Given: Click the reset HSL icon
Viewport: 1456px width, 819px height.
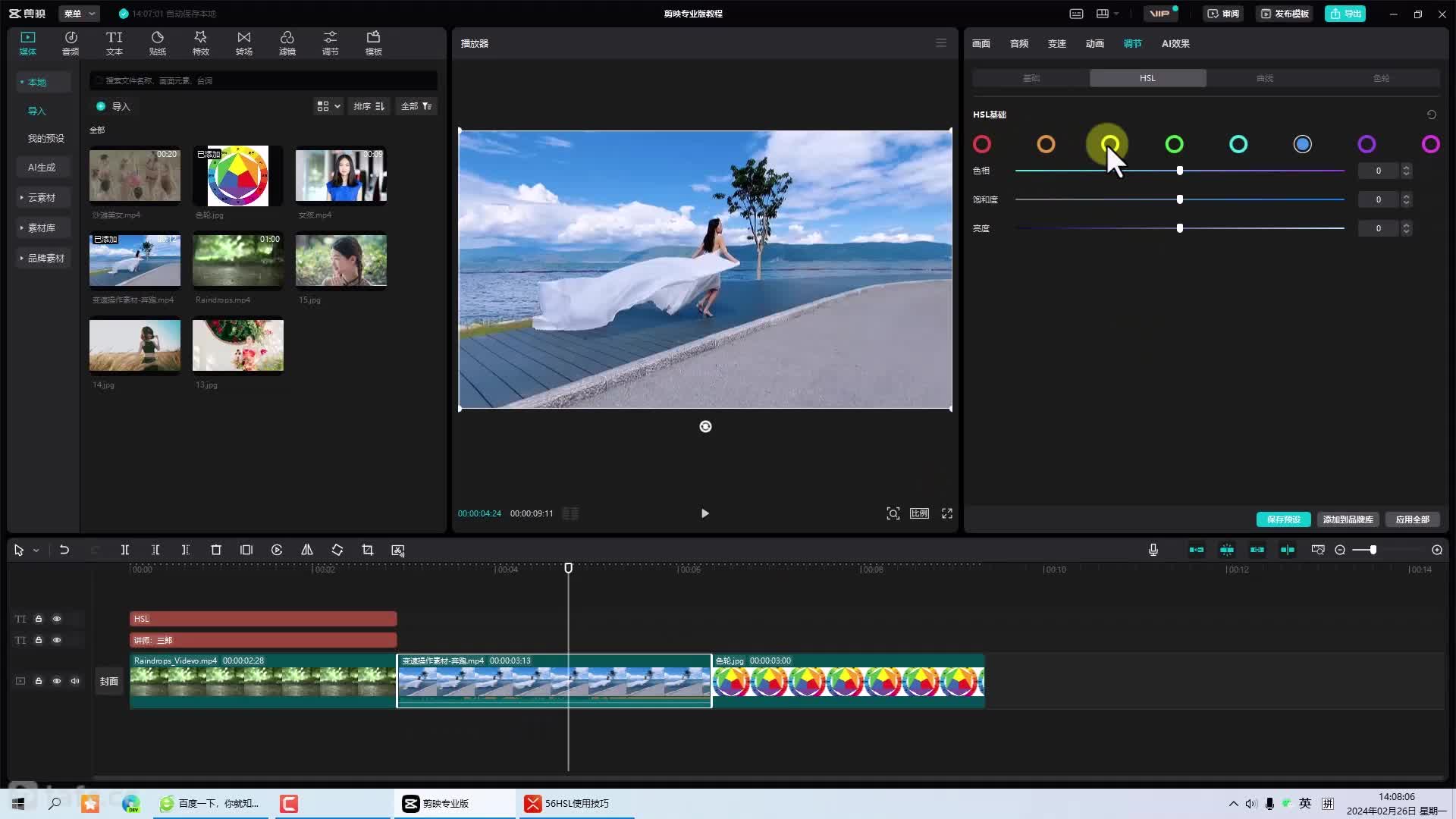Looking at the screenshot, I should (1432, 115).
